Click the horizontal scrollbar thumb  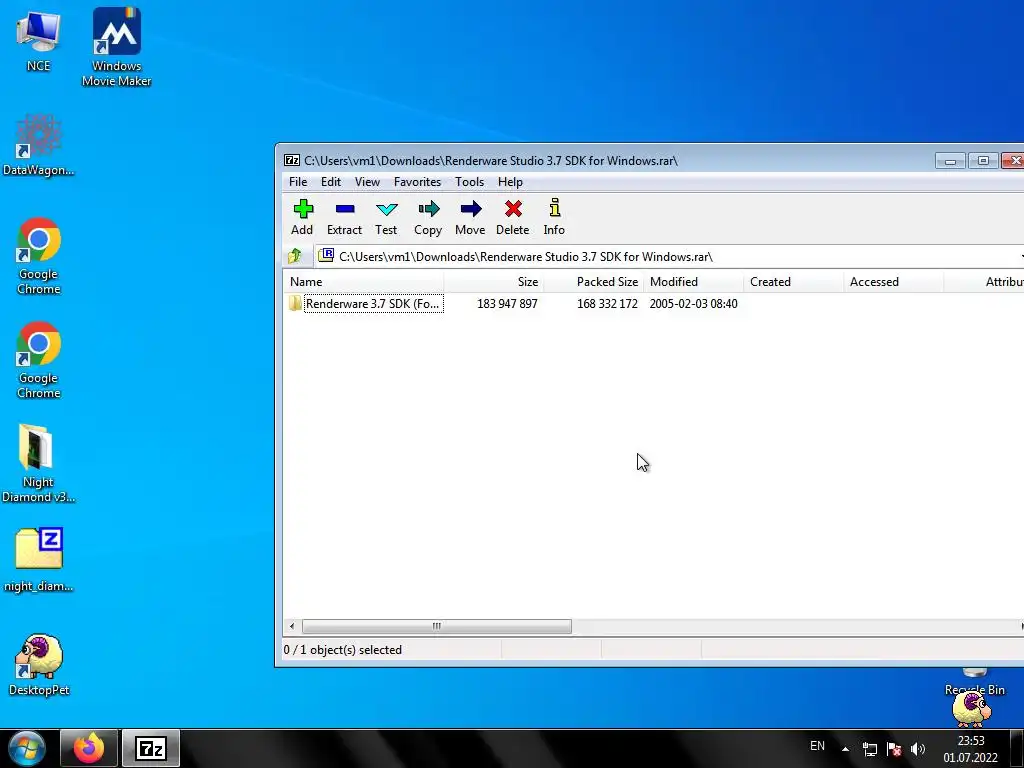click(x=436, y=626)
